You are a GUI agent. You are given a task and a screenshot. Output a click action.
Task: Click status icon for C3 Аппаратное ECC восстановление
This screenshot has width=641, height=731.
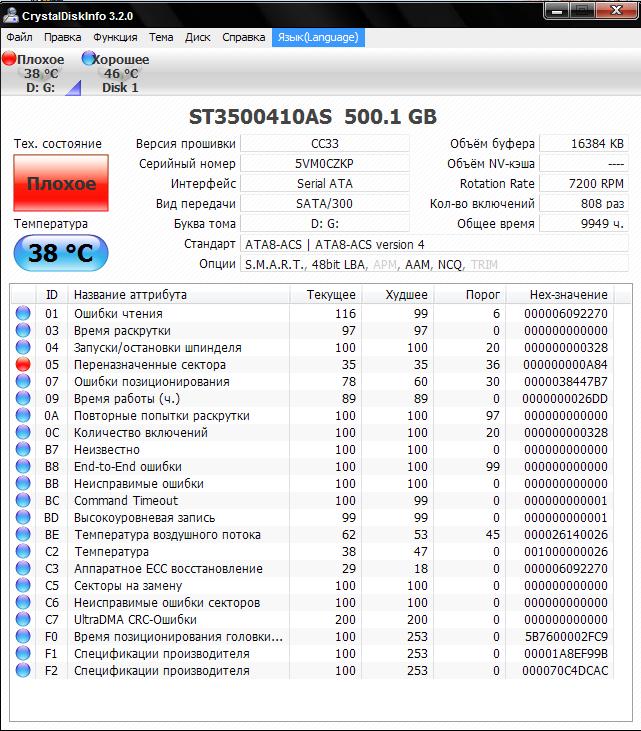[23, 568]
